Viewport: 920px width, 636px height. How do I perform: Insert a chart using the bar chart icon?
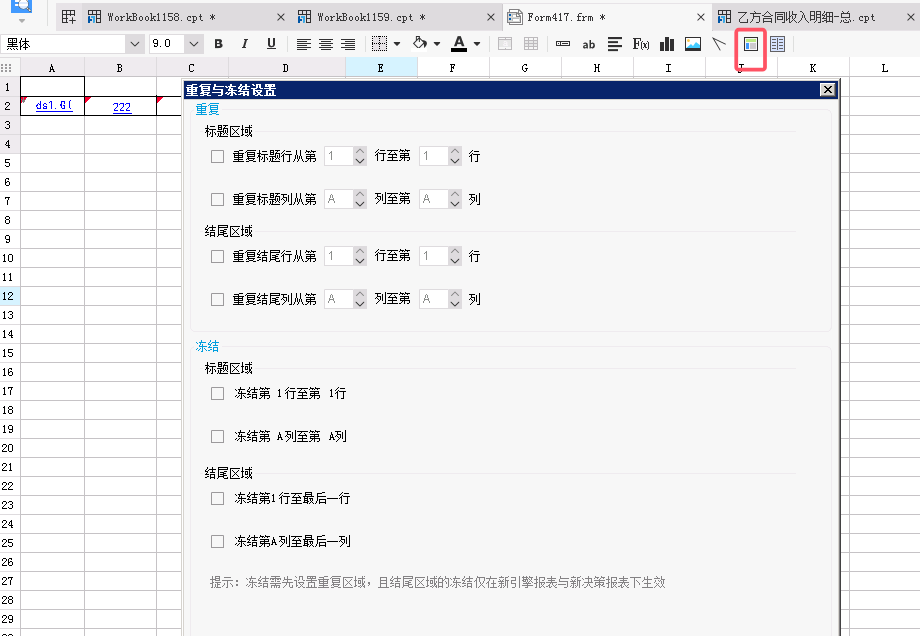pos(667,44)
